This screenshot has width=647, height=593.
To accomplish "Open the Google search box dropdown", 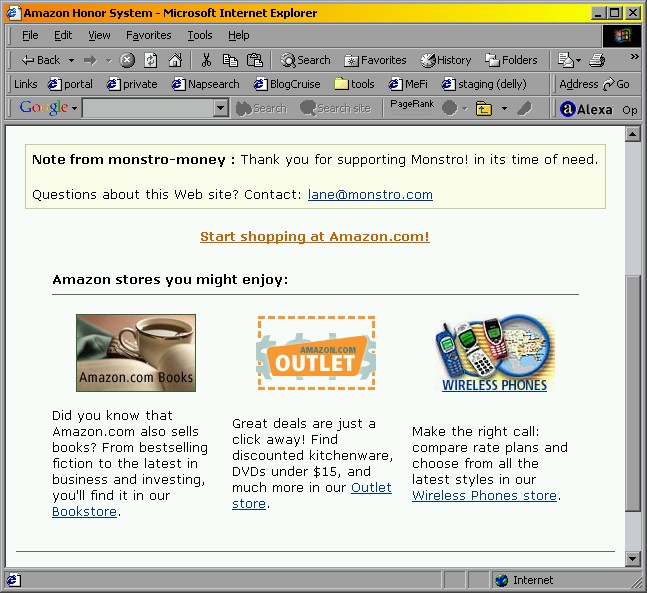I will [221, 108].
